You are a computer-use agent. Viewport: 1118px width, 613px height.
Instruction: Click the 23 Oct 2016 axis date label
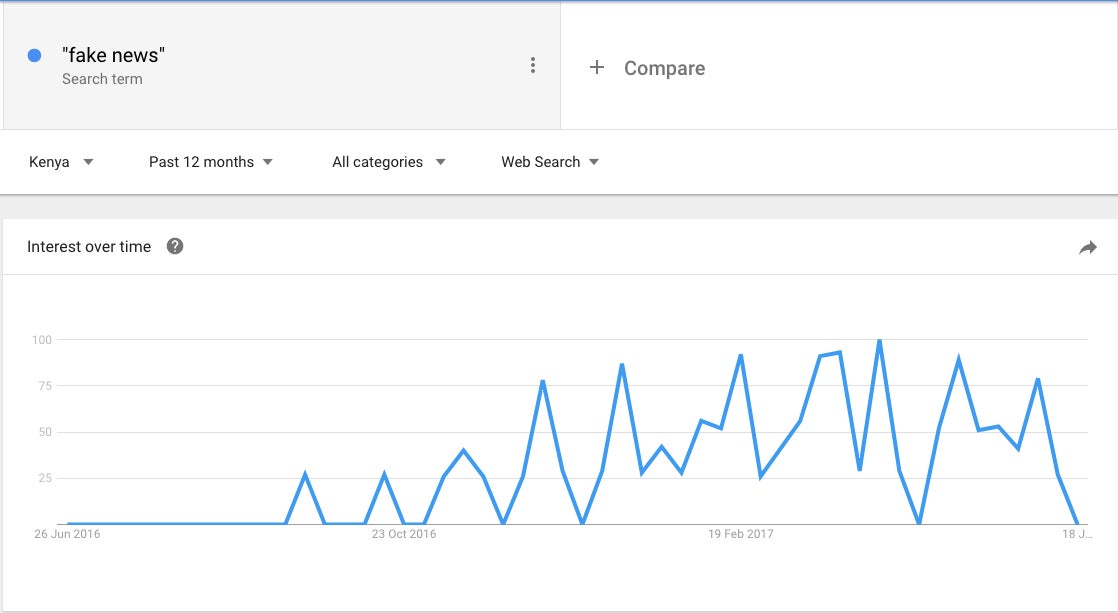(404, 534)
